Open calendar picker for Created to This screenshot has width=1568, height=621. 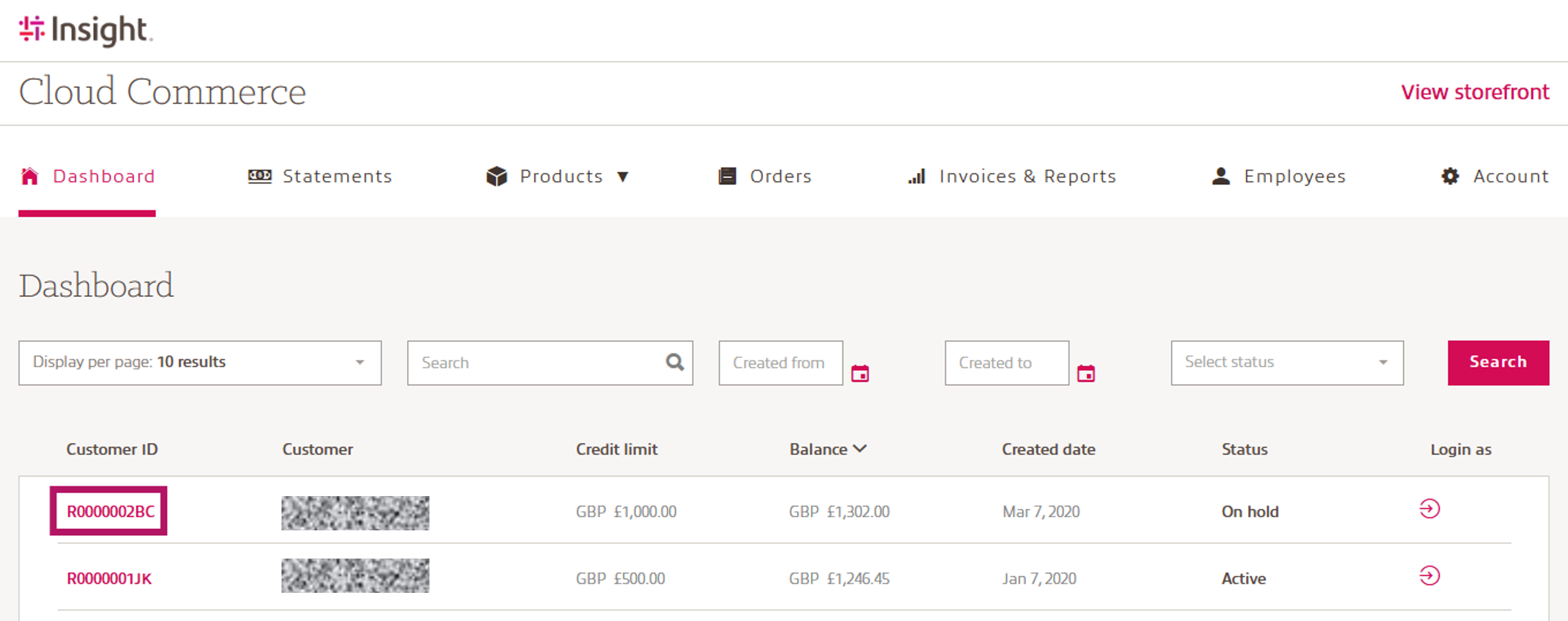point(1085,373)
